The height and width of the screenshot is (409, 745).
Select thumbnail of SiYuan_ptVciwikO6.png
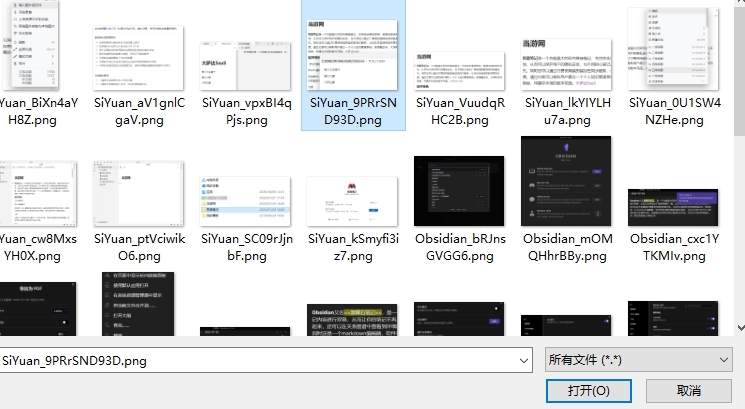[138, 193]
